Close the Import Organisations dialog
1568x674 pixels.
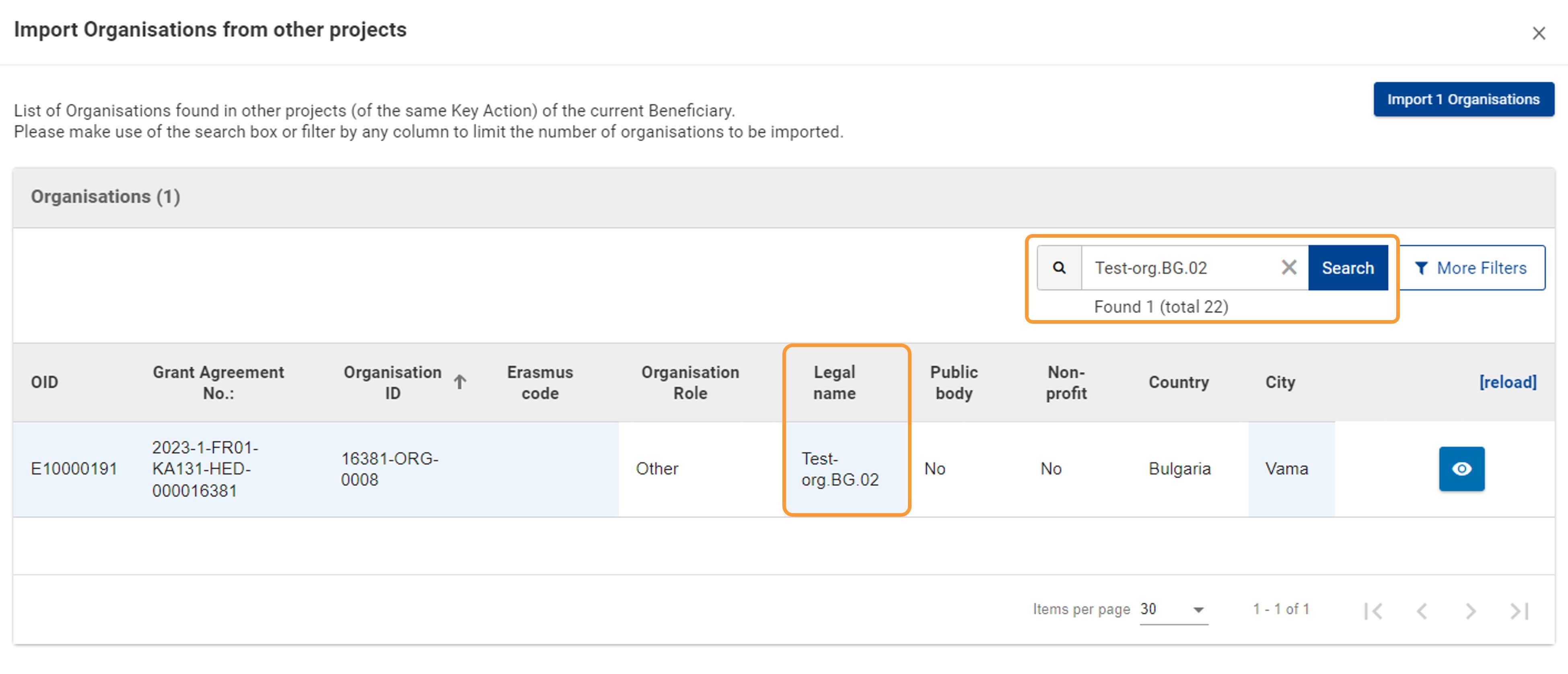point(1538,33)
